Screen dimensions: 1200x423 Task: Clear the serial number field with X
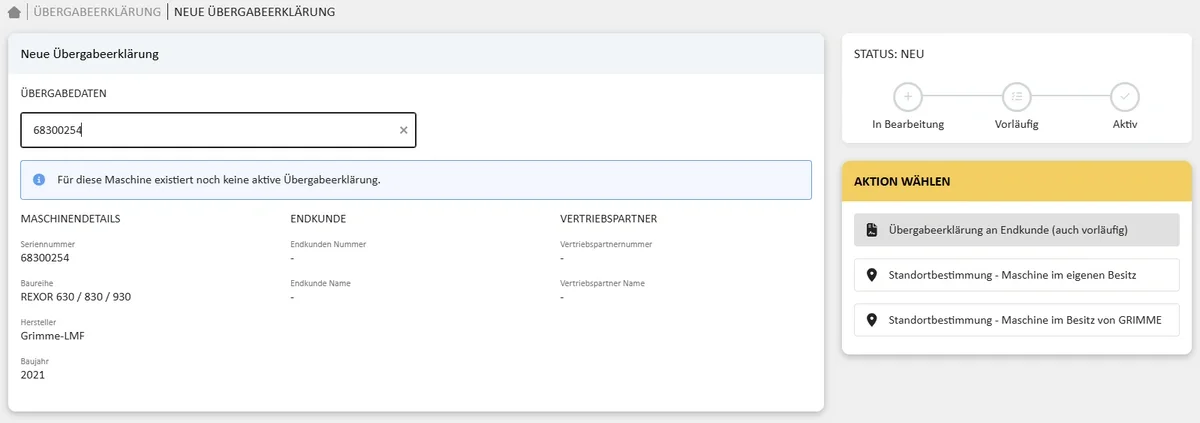[x=404, y=130]
